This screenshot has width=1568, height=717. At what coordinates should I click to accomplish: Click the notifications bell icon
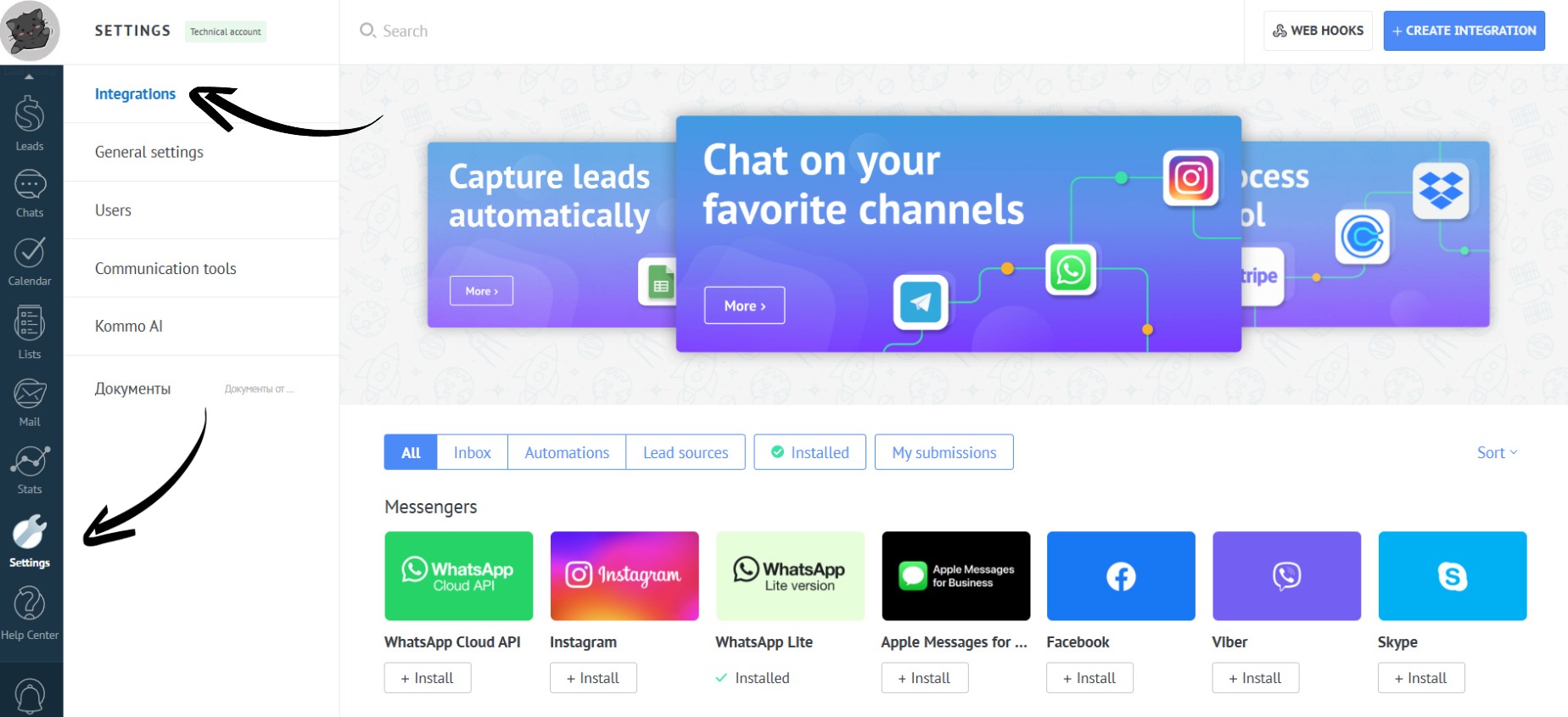pyautogui.click(x=30, y=696)
